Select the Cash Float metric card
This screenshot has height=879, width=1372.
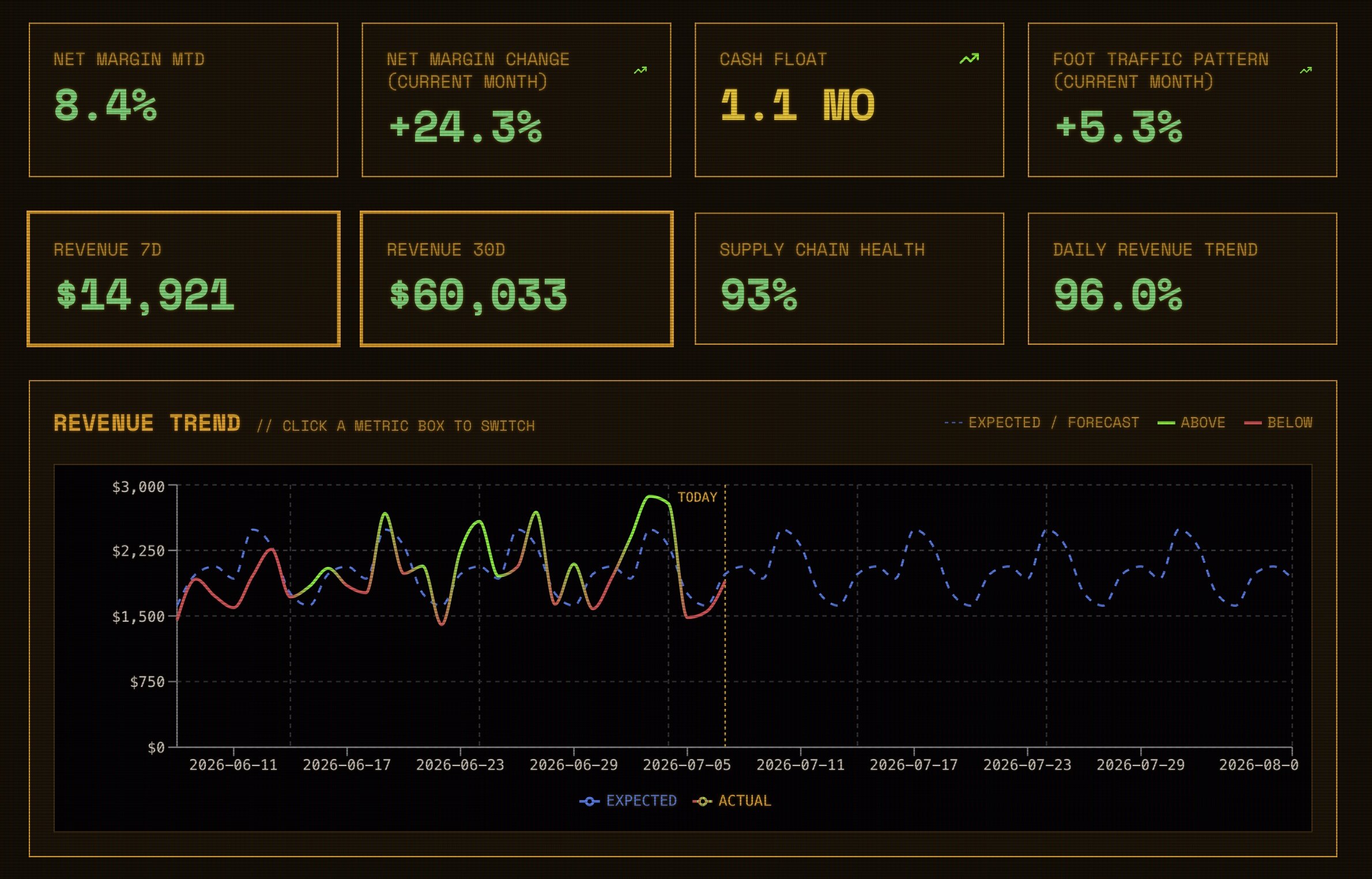pos(849,100)
